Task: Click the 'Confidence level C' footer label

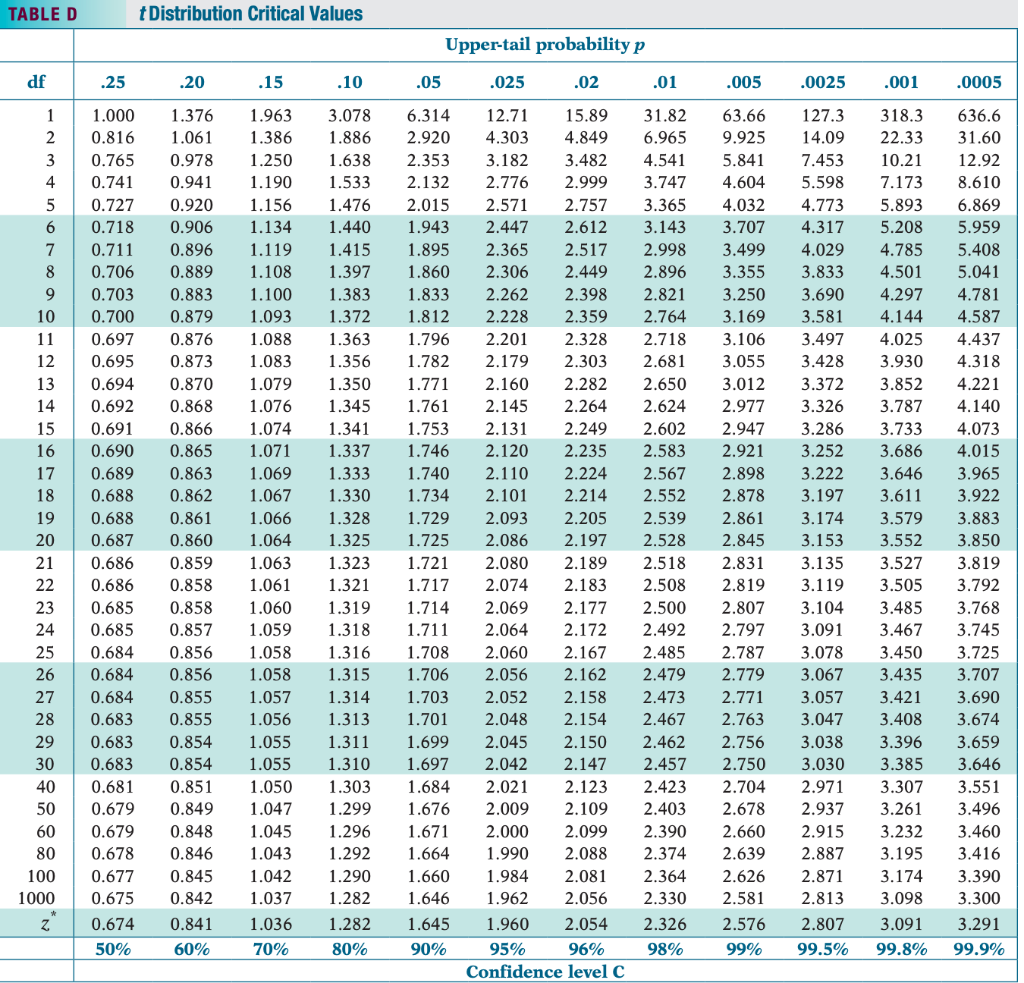Action: pyautogui.click(x=545, y=972)
